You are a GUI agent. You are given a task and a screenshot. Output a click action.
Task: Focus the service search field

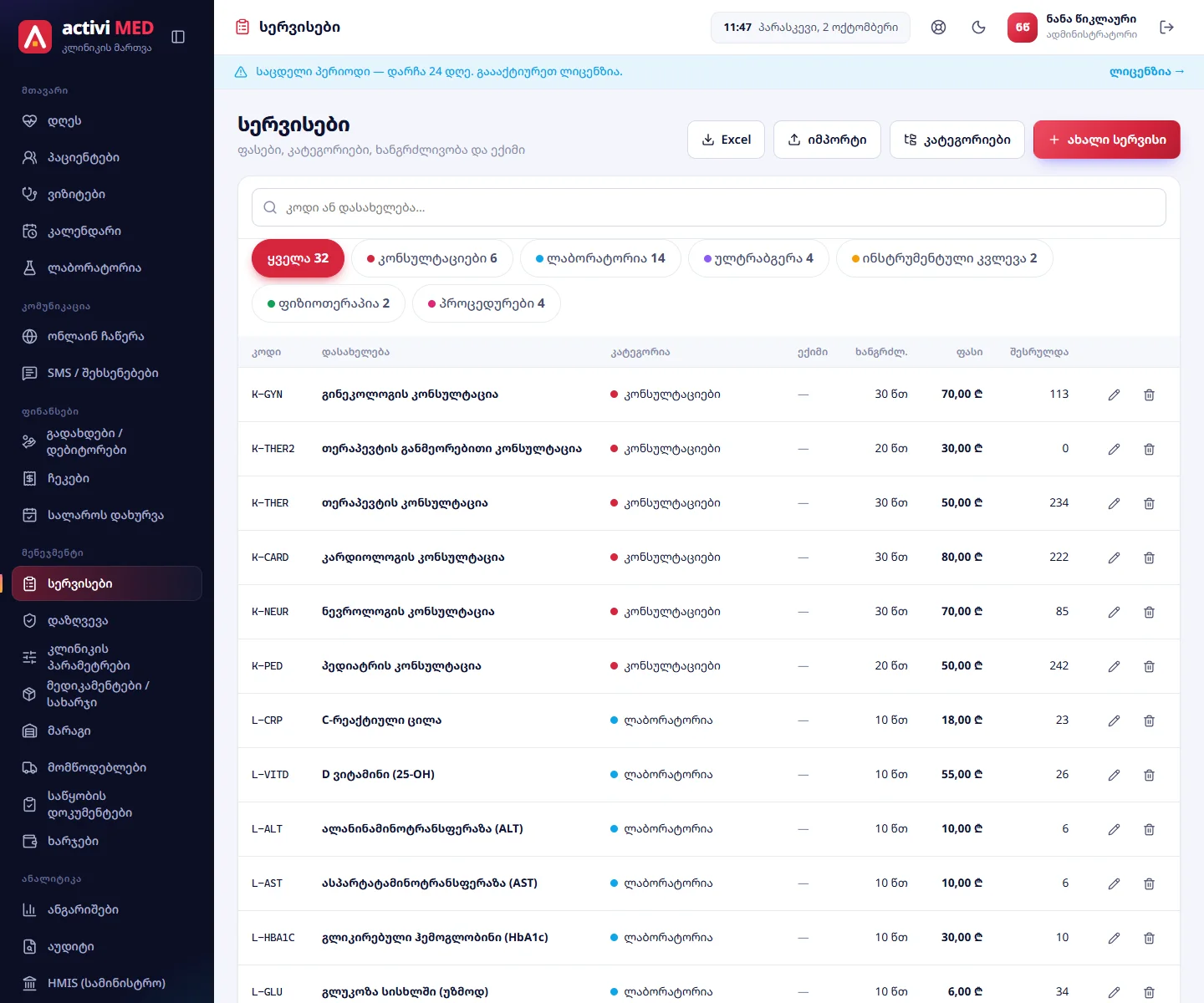click(x=709, y=207)
